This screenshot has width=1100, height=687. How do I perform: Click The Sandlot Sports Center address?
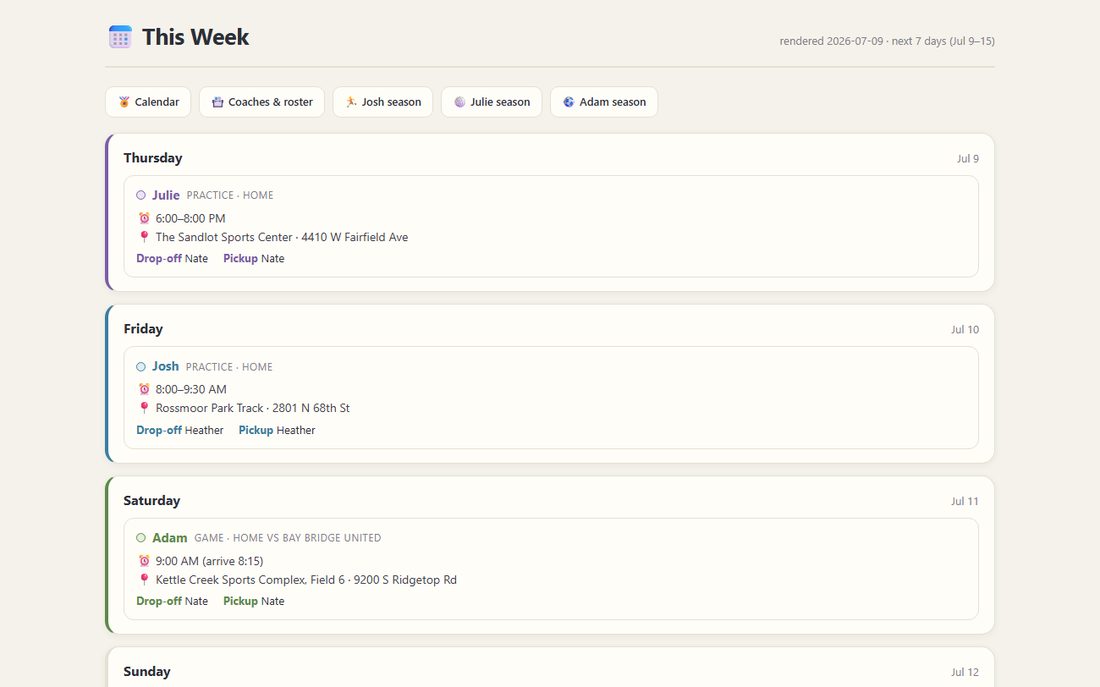(x=282, y=237)
